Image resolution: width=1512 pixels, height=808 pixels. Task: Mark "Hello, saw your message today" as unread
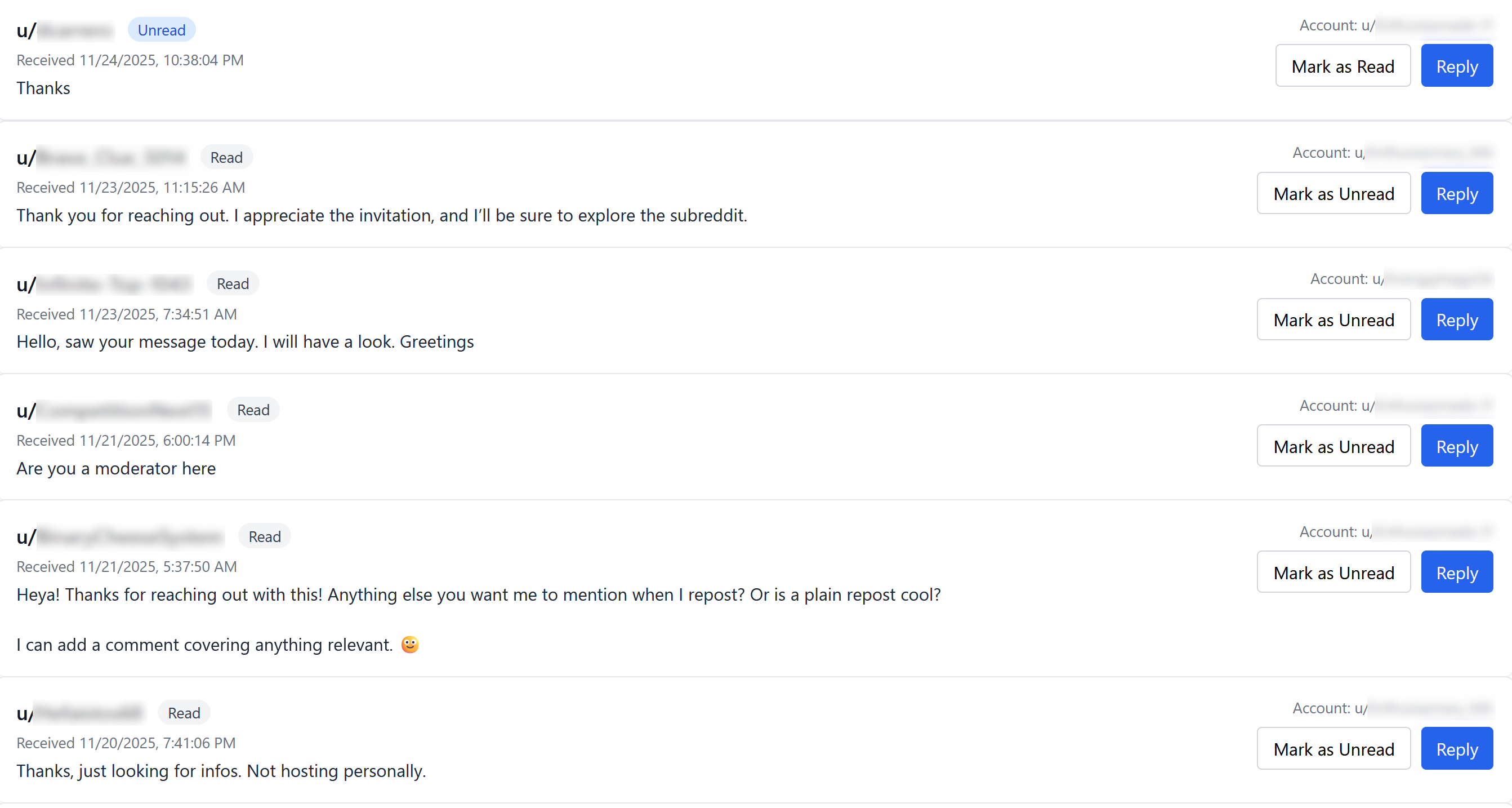(1333, 320)
